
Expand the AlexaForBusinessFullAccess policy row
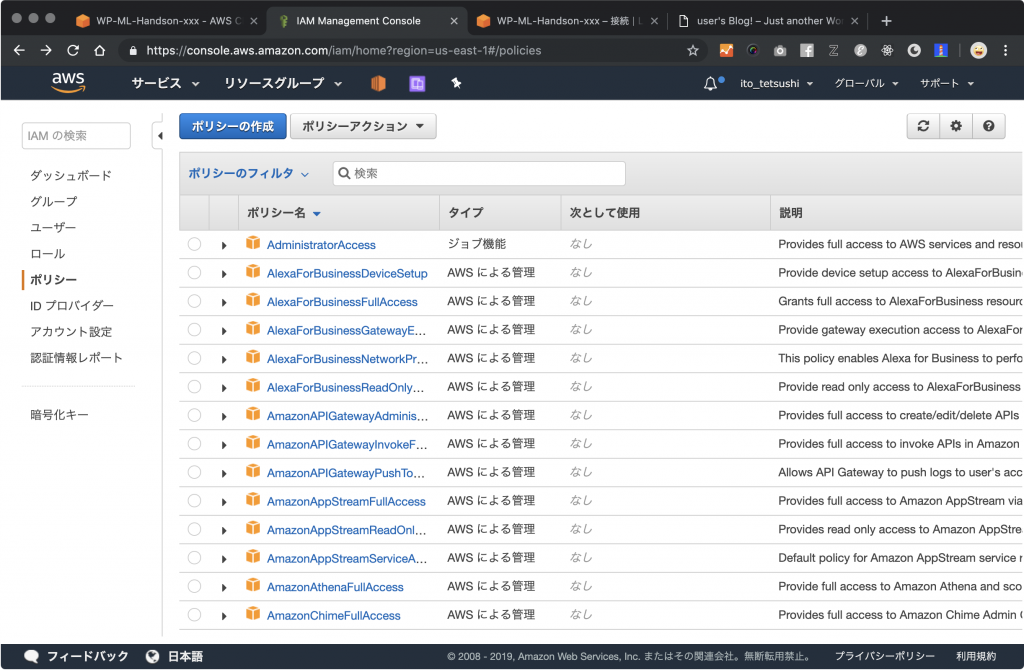pos(224,303)
